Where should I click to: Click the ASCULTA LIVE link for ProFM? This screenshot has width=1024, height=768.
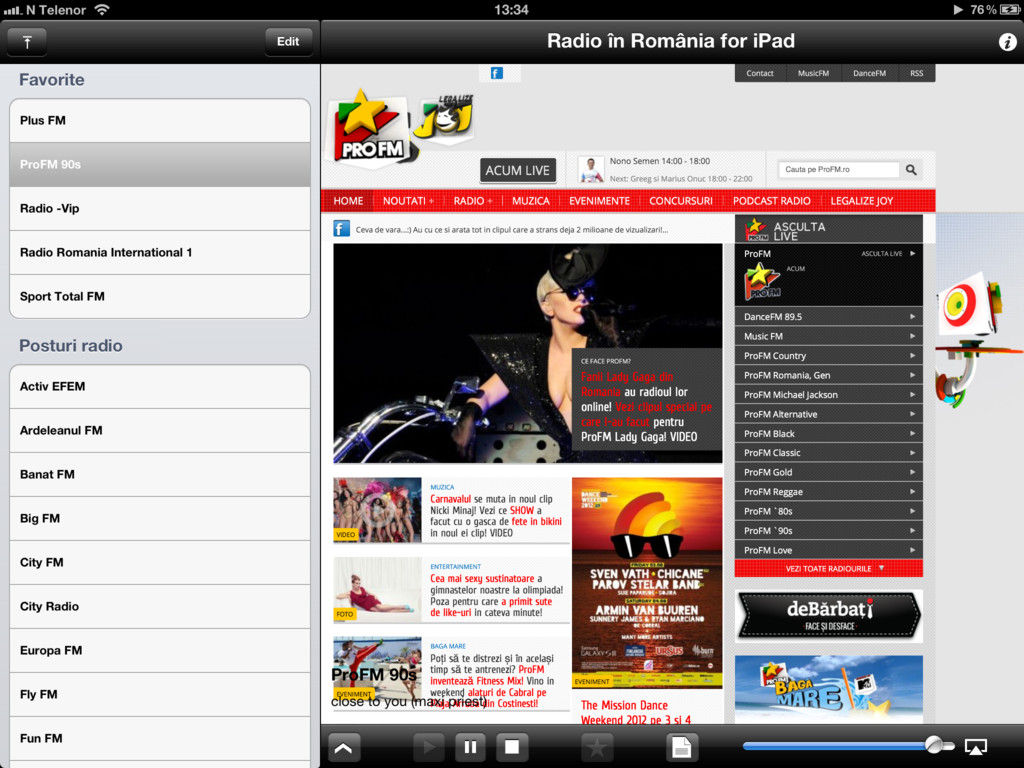[x=888, y=253]
